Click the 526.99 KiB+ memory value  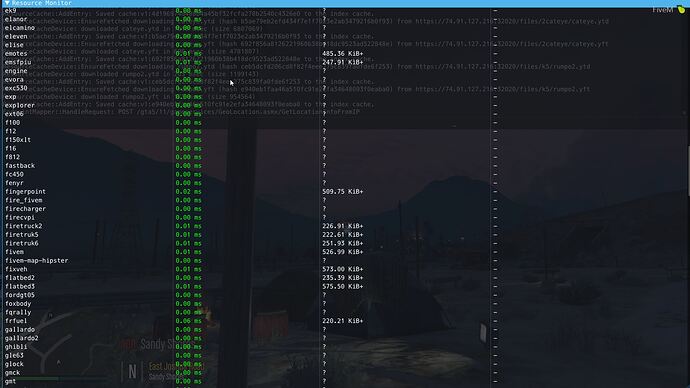click(x=343, y=252)
